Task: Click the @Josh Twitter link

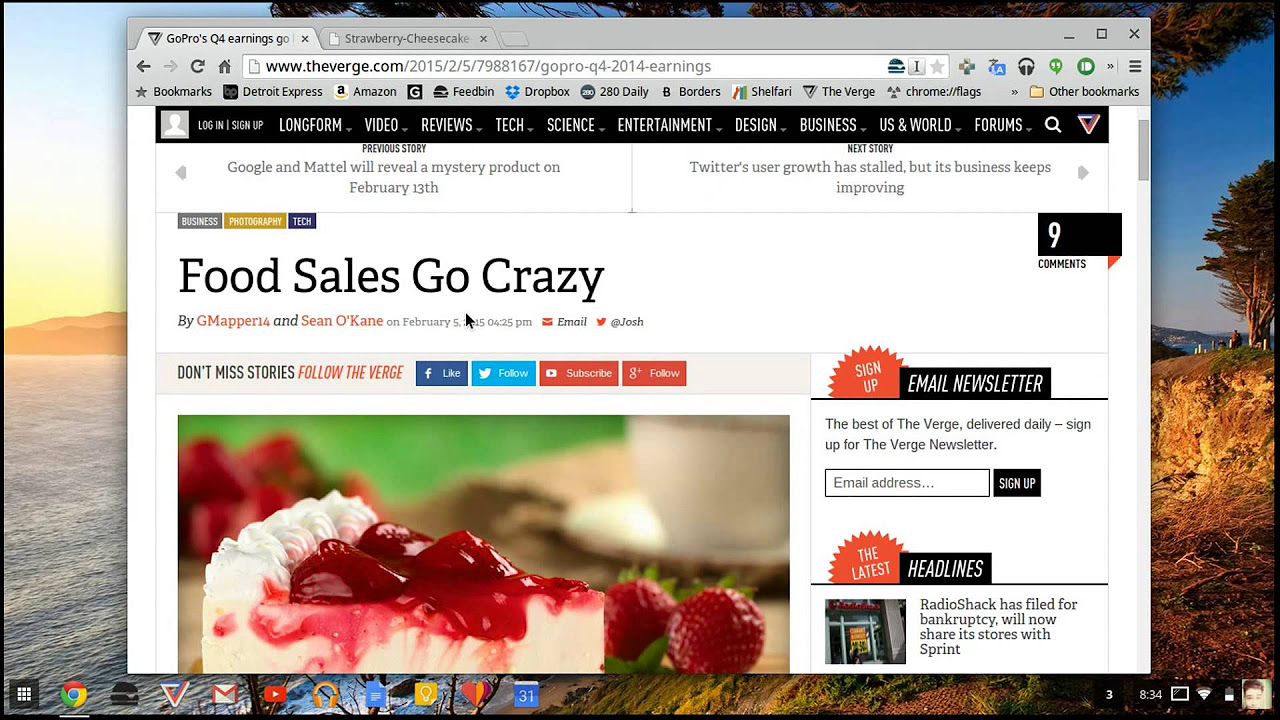Action: coord(620,322)
